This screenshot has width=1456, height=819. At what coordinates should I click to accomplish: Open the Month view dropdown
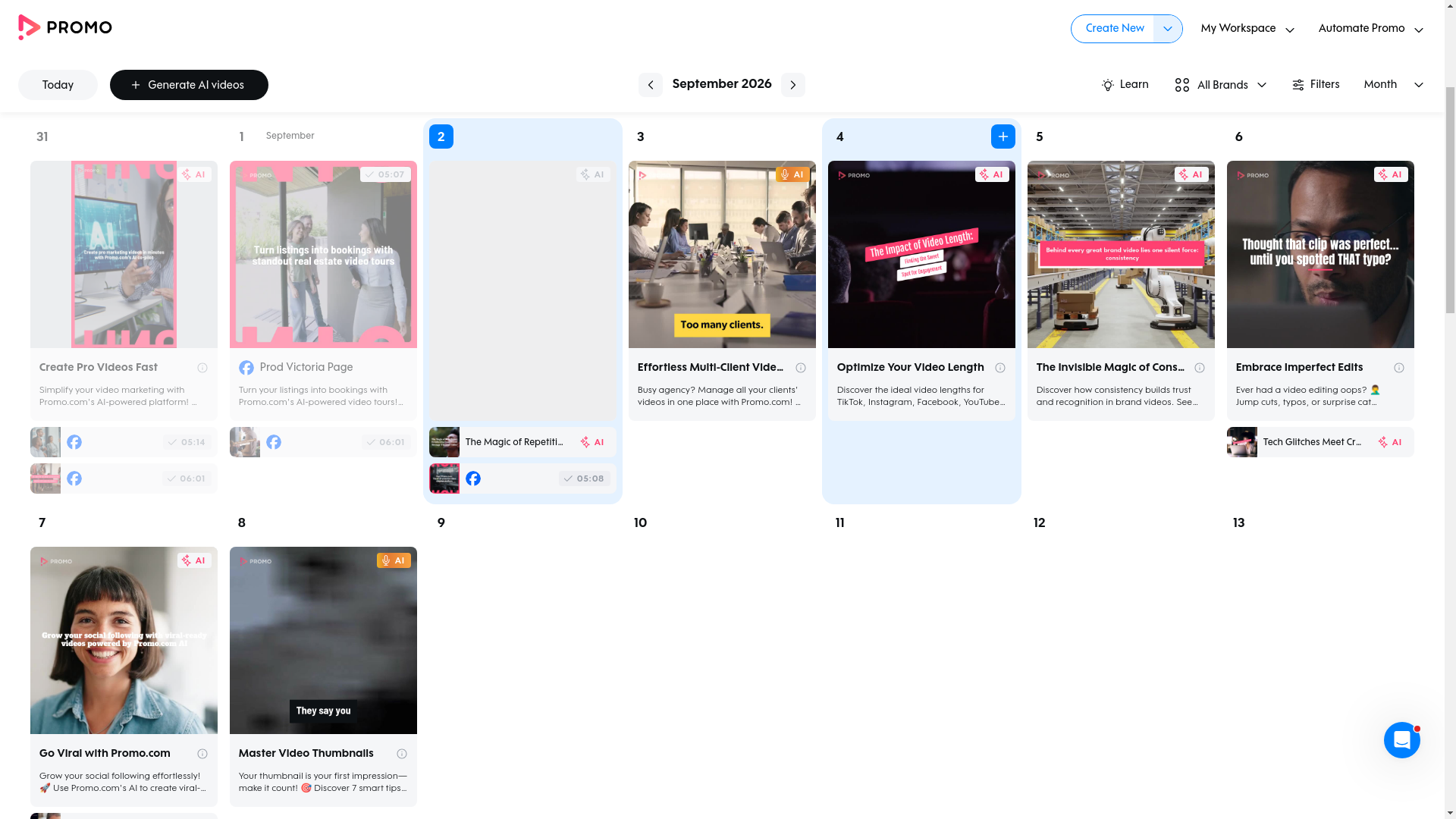click(x=1393, y=85)
